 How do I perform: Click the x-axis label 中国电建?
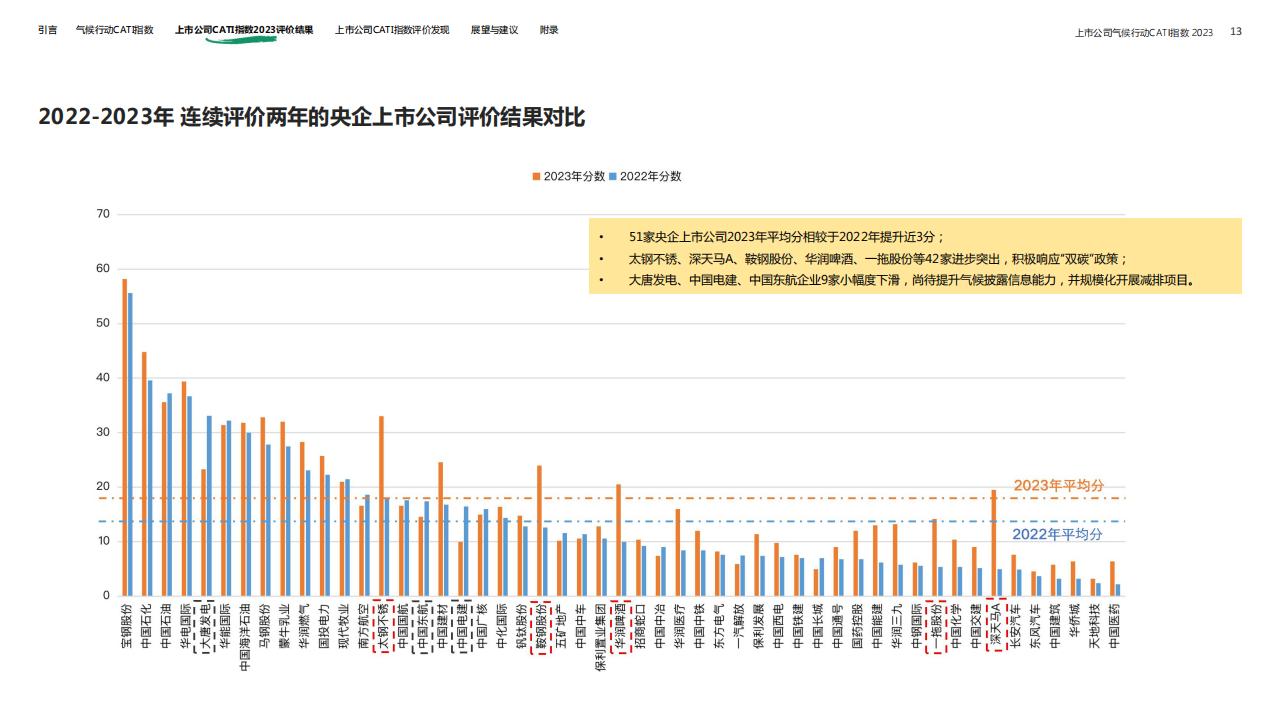coord(461,626)
